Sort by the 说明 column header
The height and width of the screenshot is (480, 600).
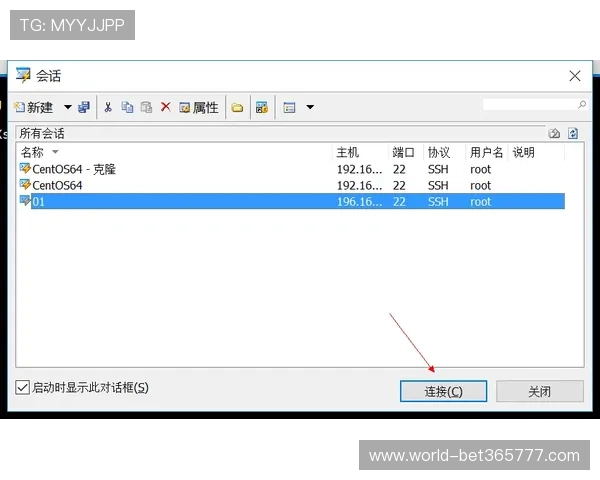[x=523, y=152]
